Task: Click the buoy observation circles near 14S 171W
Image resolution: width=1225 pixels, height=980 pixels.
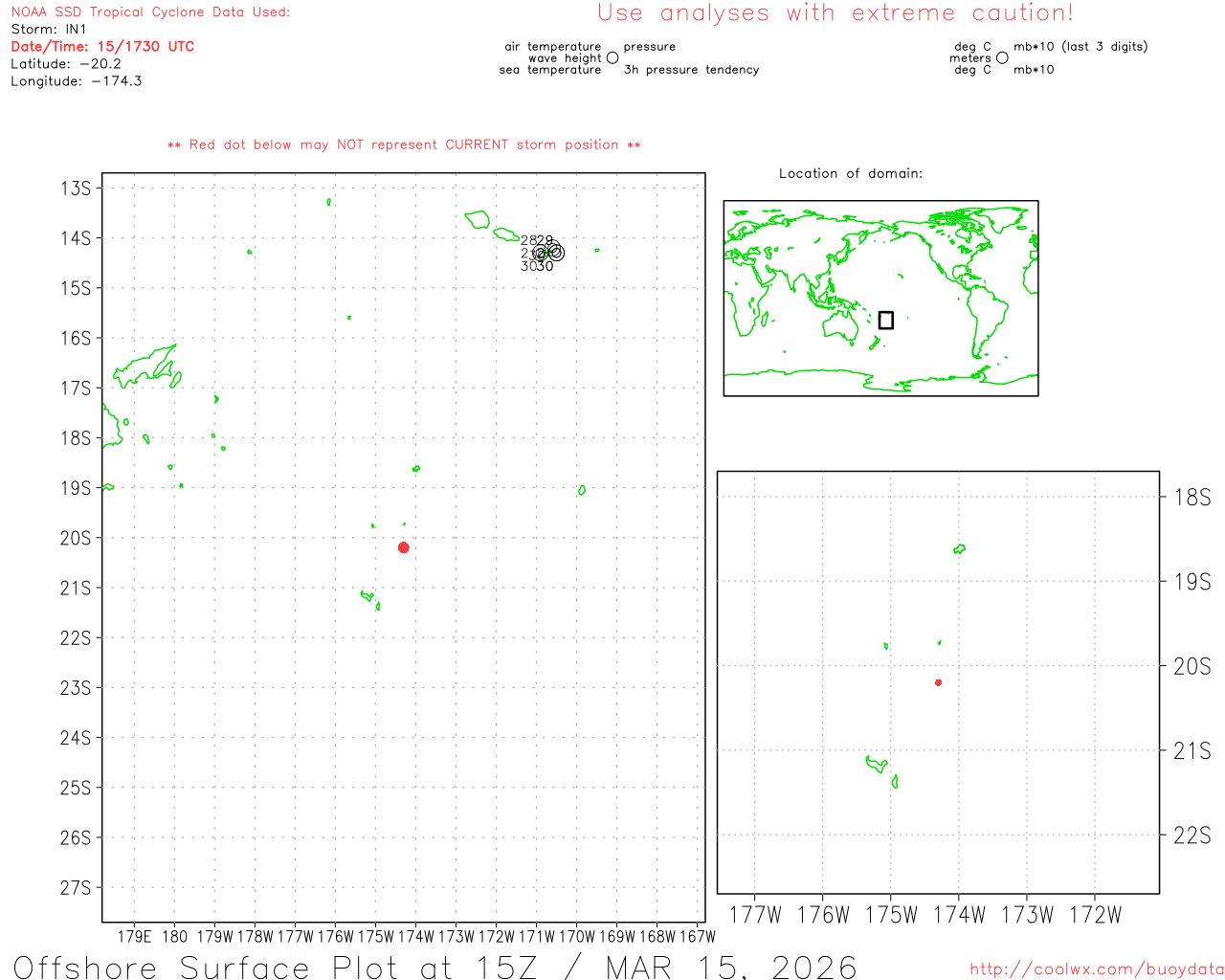Action: [x=550, y=252]
